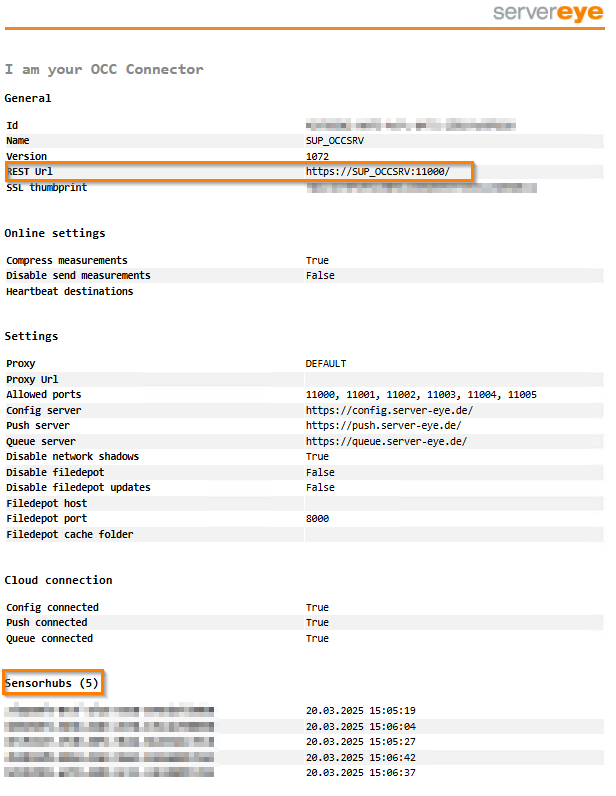
Task: Select the Config connected value True
Action: (x=317, y=607)
